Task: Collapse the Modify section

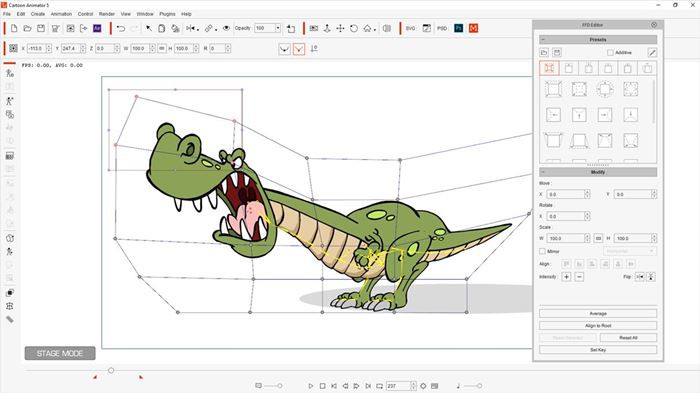Action: (x=543, y=172)
